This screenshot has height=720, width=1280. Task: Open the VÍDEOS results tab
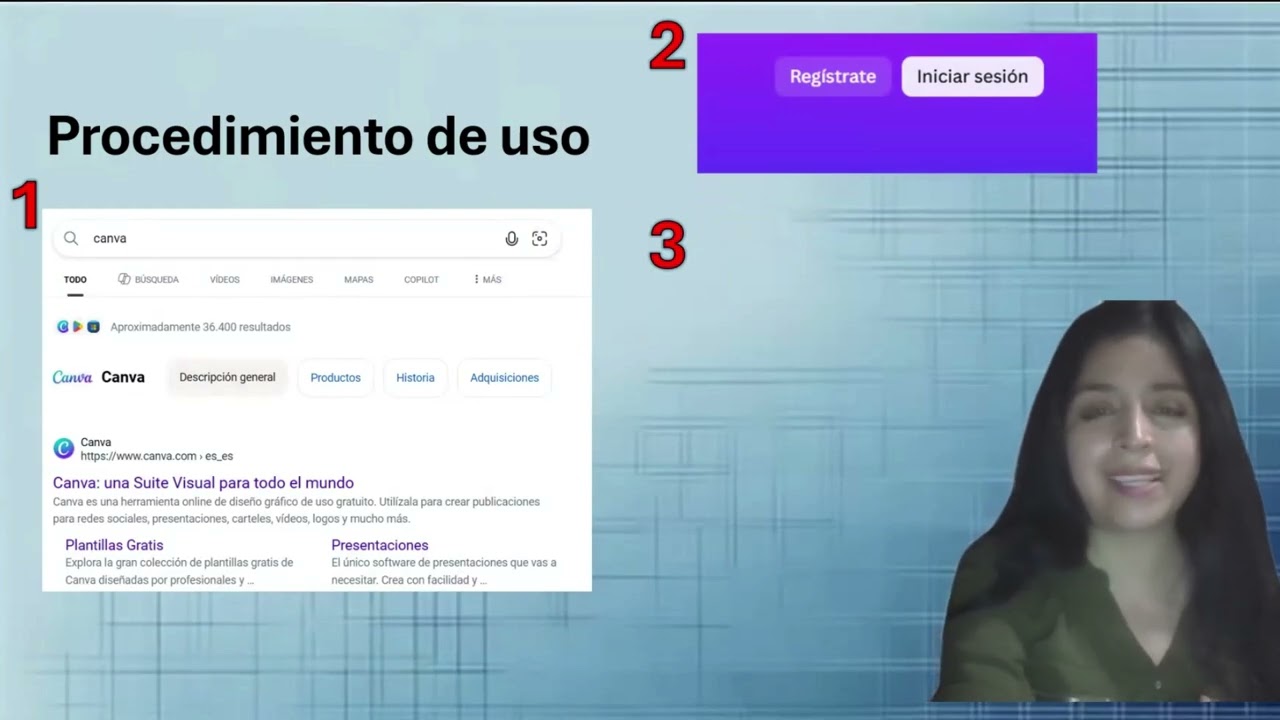[x=225, y=280]
